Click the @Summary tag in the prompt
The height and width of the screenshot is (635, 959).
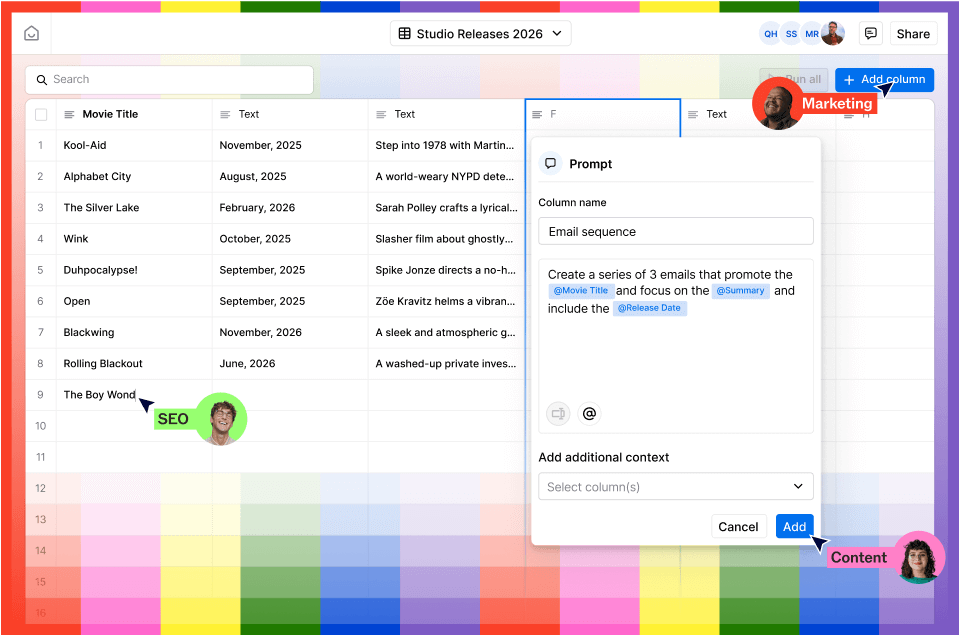coord(741,291)
